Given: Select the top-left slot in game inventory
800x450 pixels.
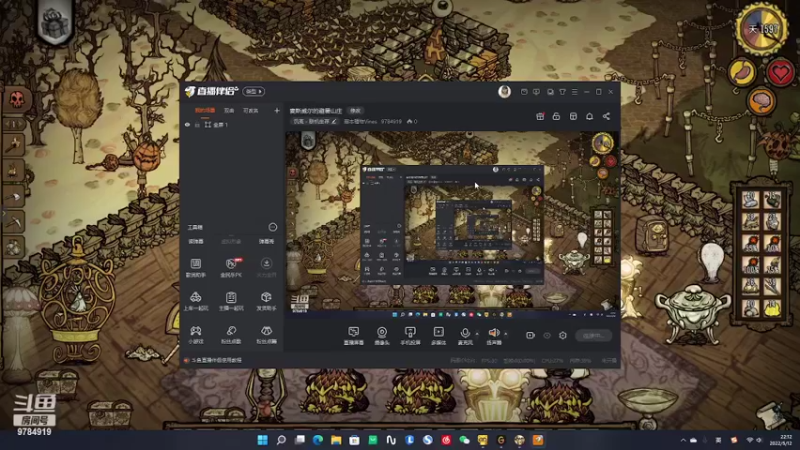Looking at the screenshot, I should point(751,199).
